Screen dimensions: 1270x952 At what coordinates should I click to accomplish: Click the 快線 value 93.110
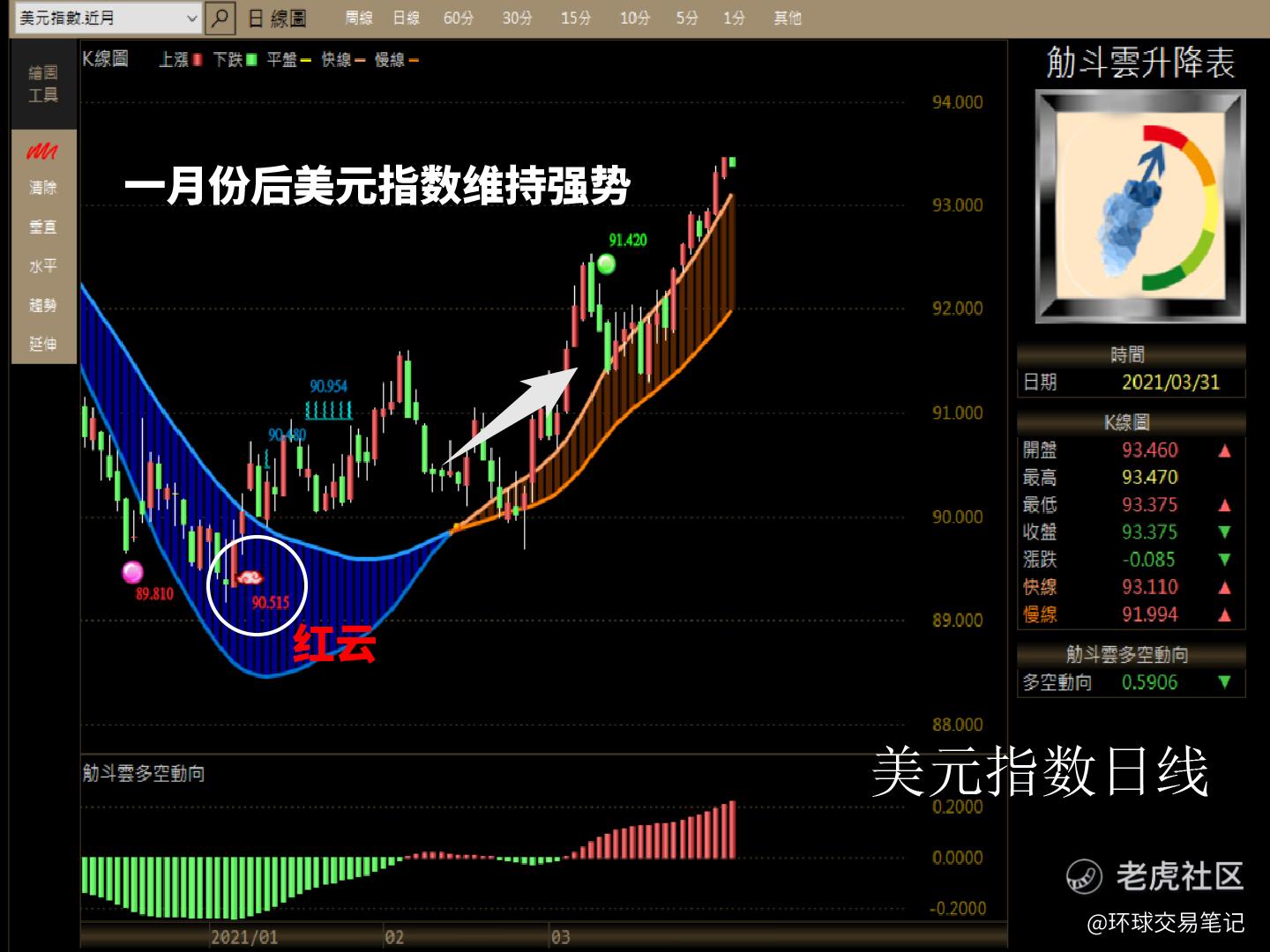coord(1150,587)
